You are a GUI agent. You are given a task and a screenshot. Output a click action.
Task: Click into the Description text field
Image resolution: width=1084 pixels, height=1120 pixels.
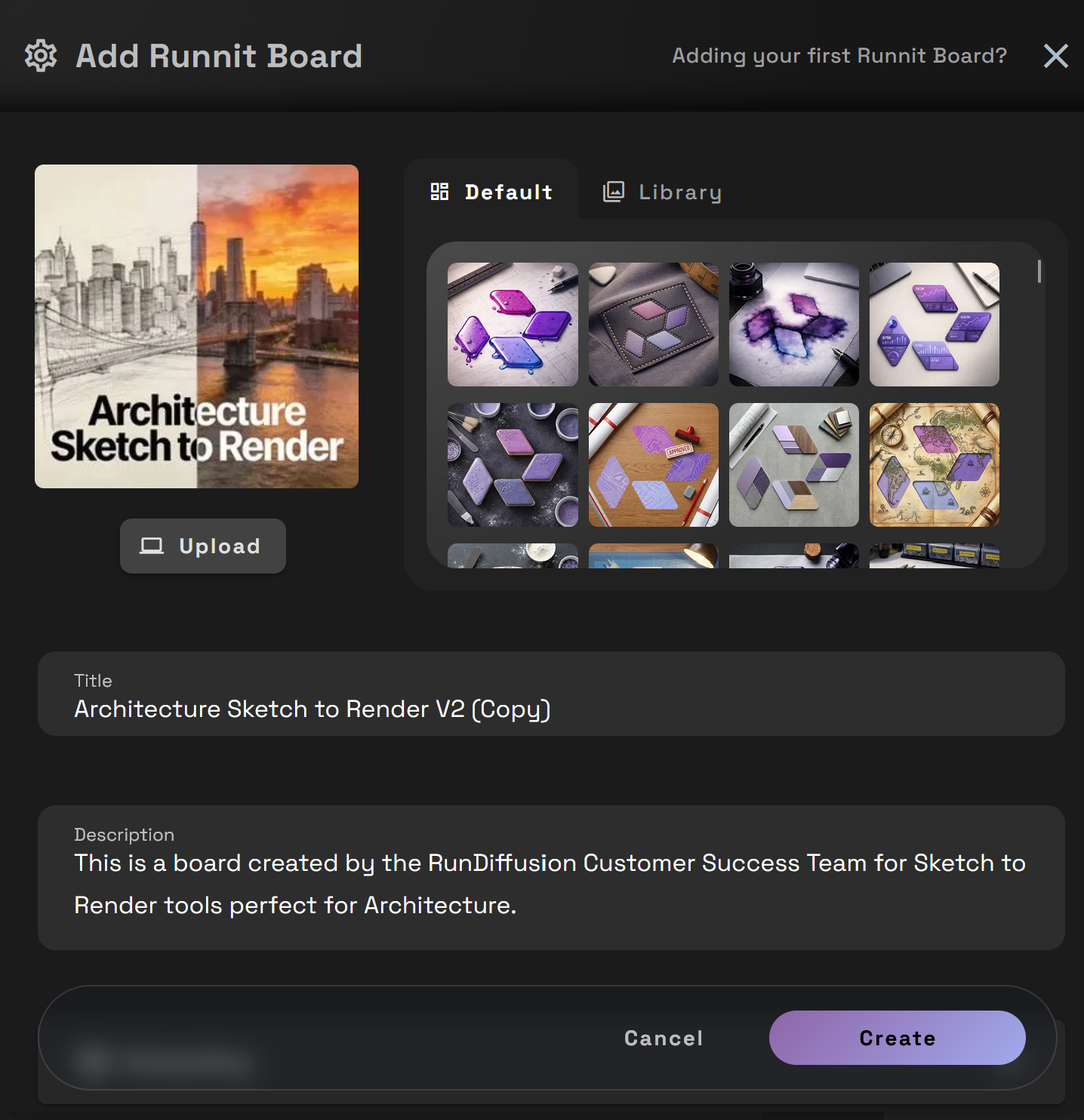(x=551, y=884)
